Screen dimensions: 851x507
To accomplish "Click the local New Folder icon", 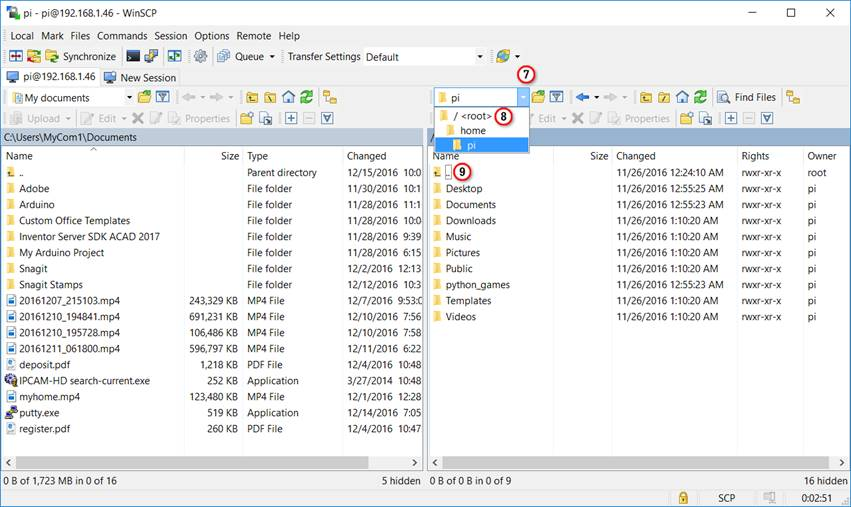I will point(246,118).
